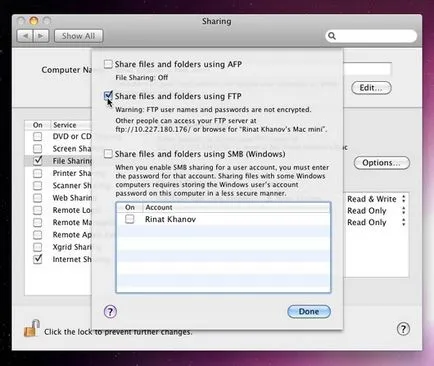Click the Service column header
Screen dimensions: 434x366
coord(71,125)
